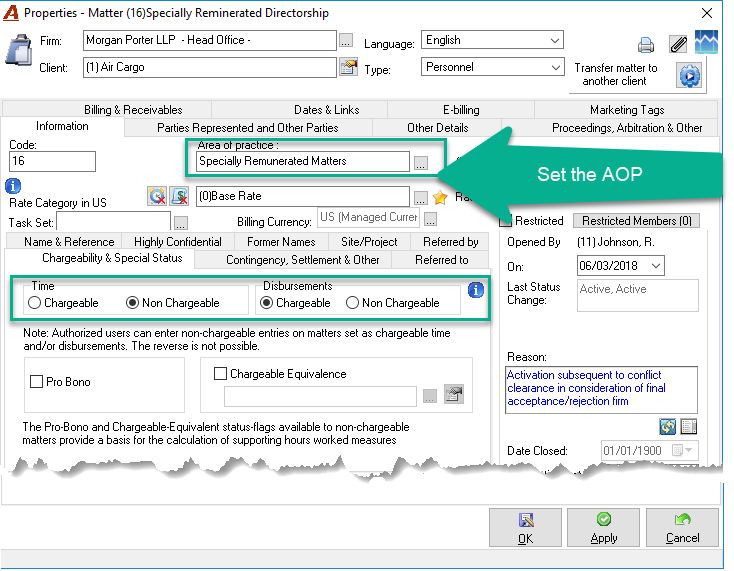Click into the Code field
Viewport: 734px width, 571px height.
pos(52,161)
